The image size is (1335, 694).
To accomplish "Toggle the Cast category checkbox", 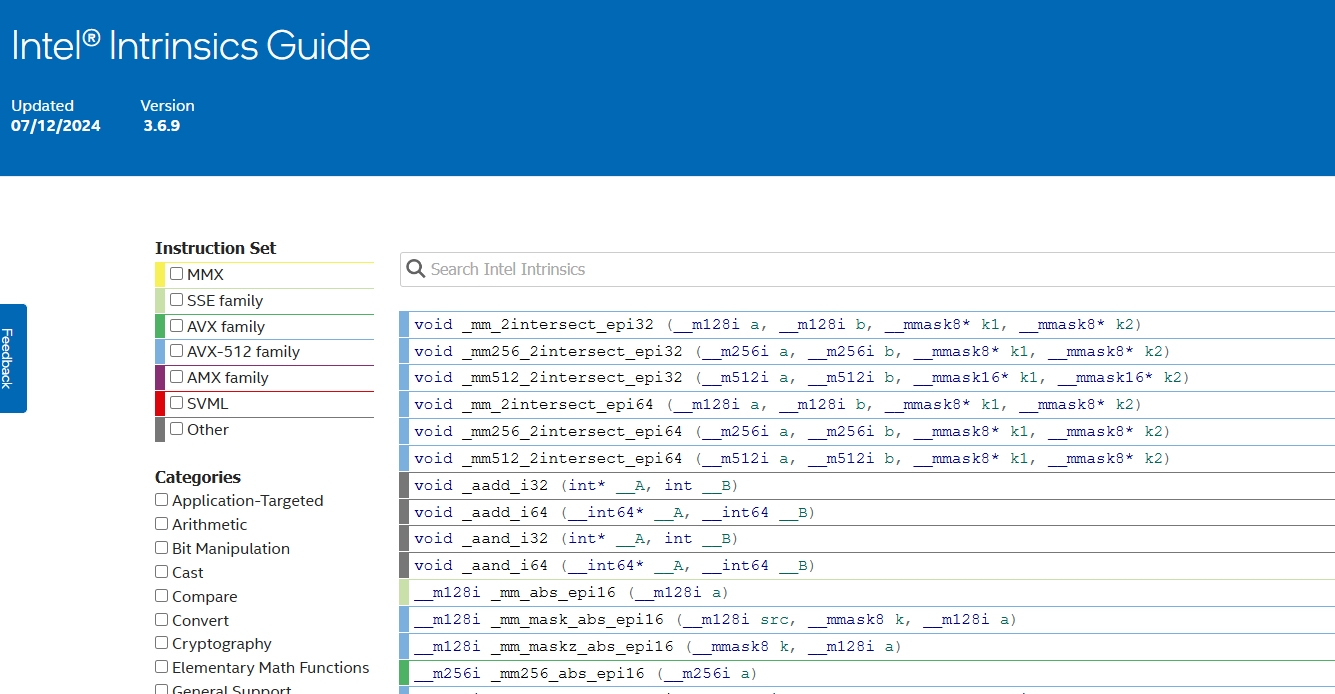I will [161, 572].
